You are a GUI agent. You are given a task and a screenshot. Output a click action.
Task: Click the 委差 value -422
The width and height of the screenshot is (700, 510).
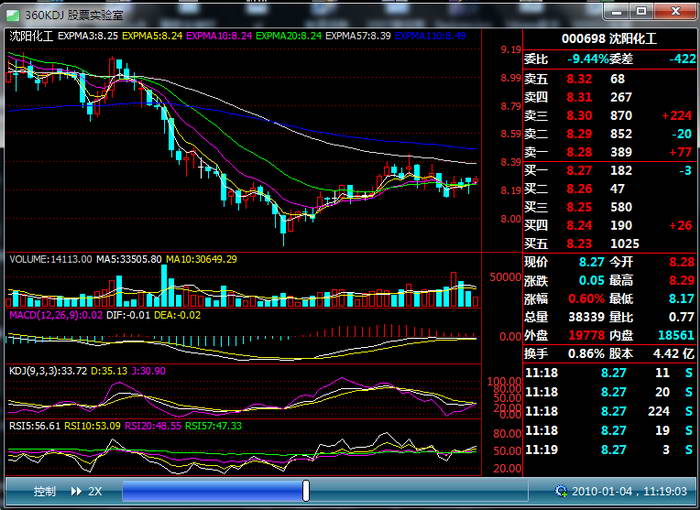[683, 59]
